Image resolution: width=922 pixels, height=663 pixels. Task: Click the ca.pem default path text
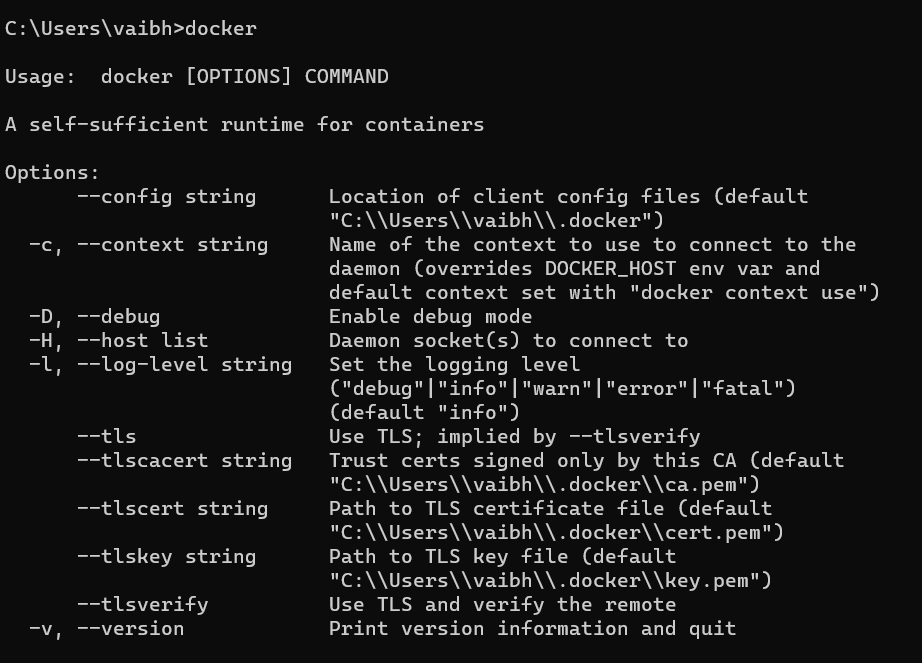[x=545, y=485]
